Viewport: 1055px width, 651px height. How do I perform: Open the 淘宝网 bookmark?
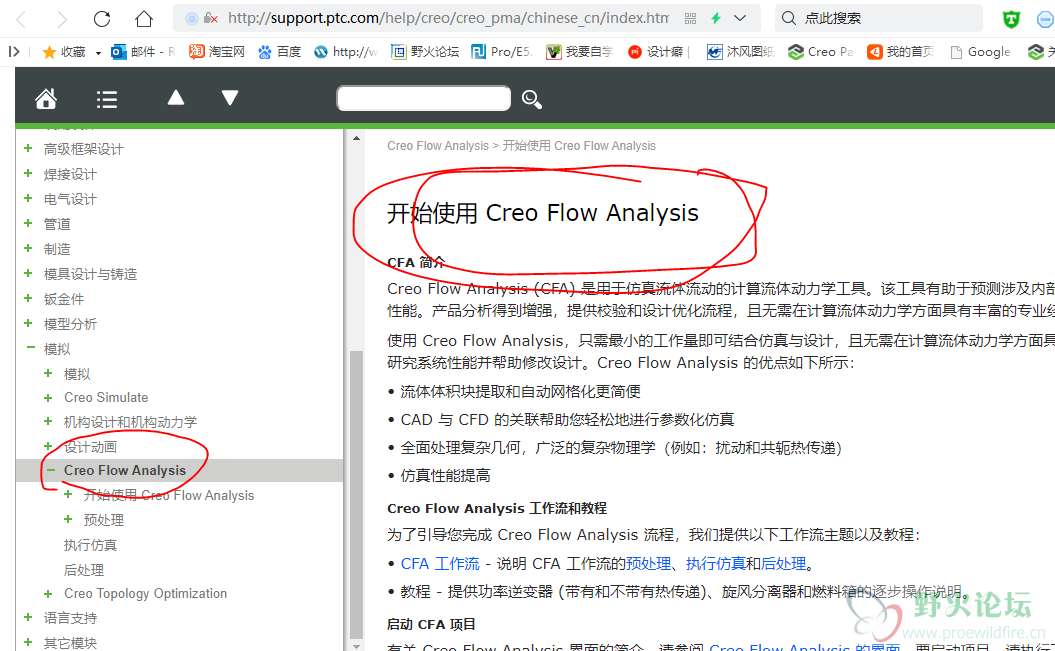[217, 52]
